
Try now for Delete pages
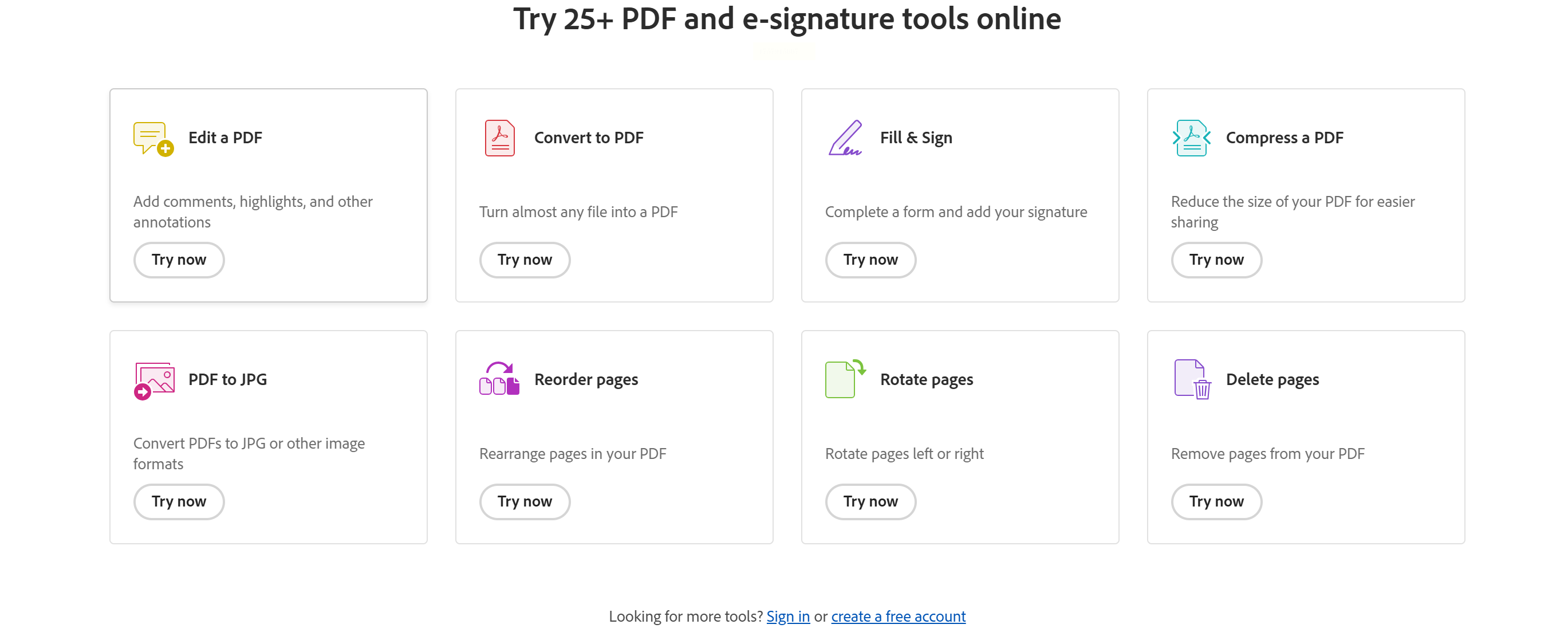[1216, 502]
